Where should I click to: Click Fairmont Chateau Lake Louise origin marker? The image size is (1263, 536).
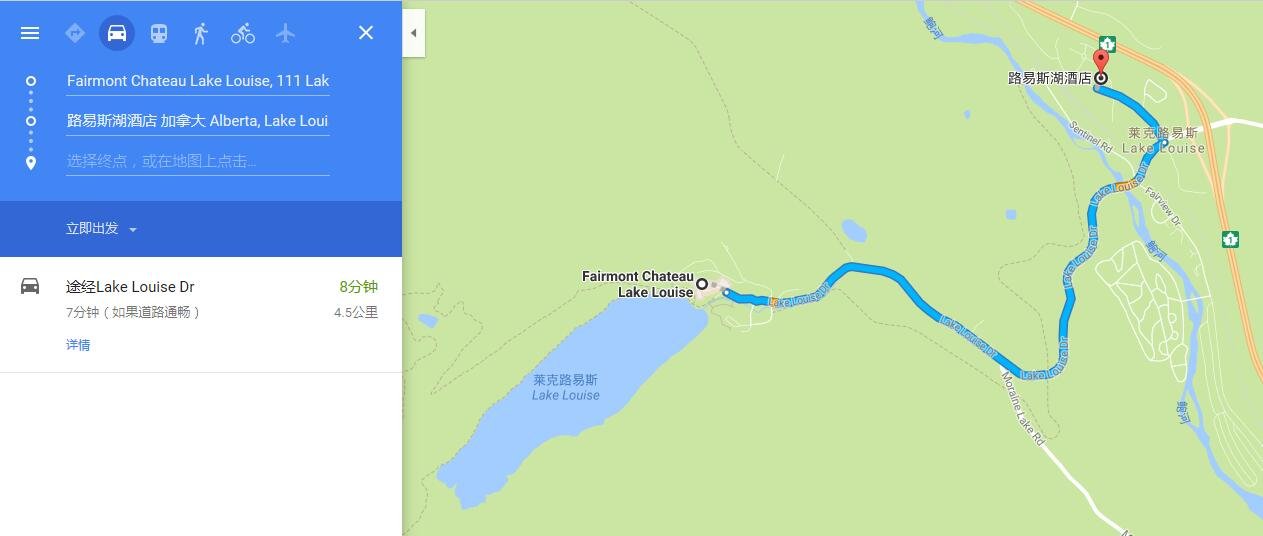702,284
